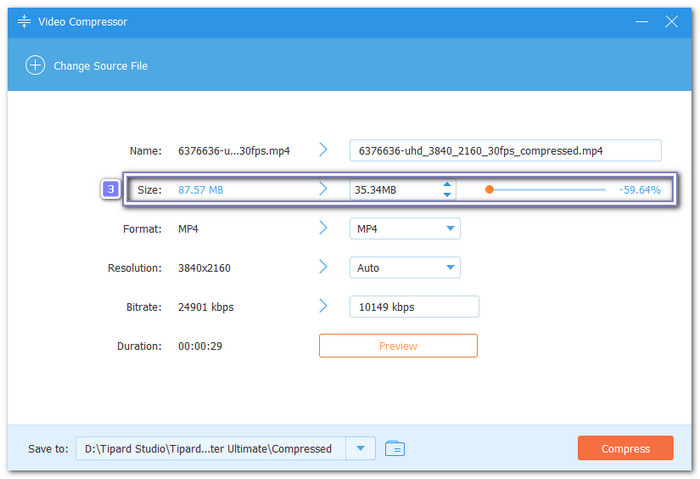Open the Save to path dropdown arrow
The height and width of the screenshot is (479, 700).
click(360, 449)
